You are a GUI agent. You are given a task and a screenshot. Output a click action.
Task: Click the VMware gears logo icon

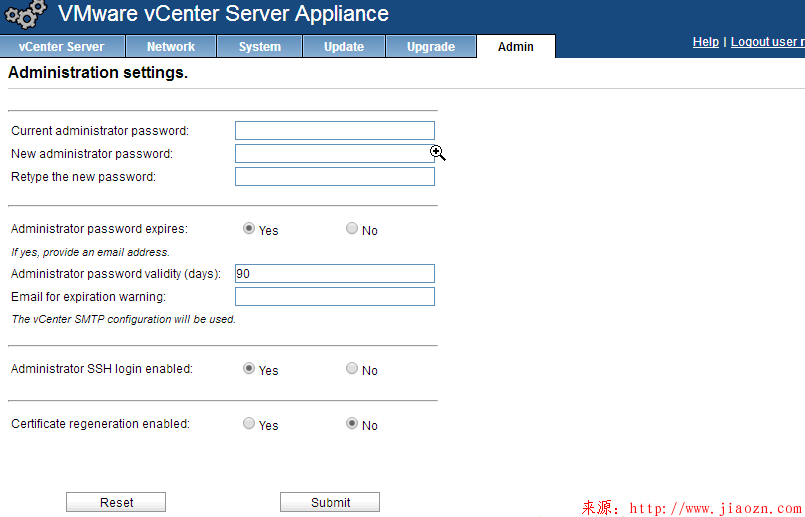tap(27, 15)
